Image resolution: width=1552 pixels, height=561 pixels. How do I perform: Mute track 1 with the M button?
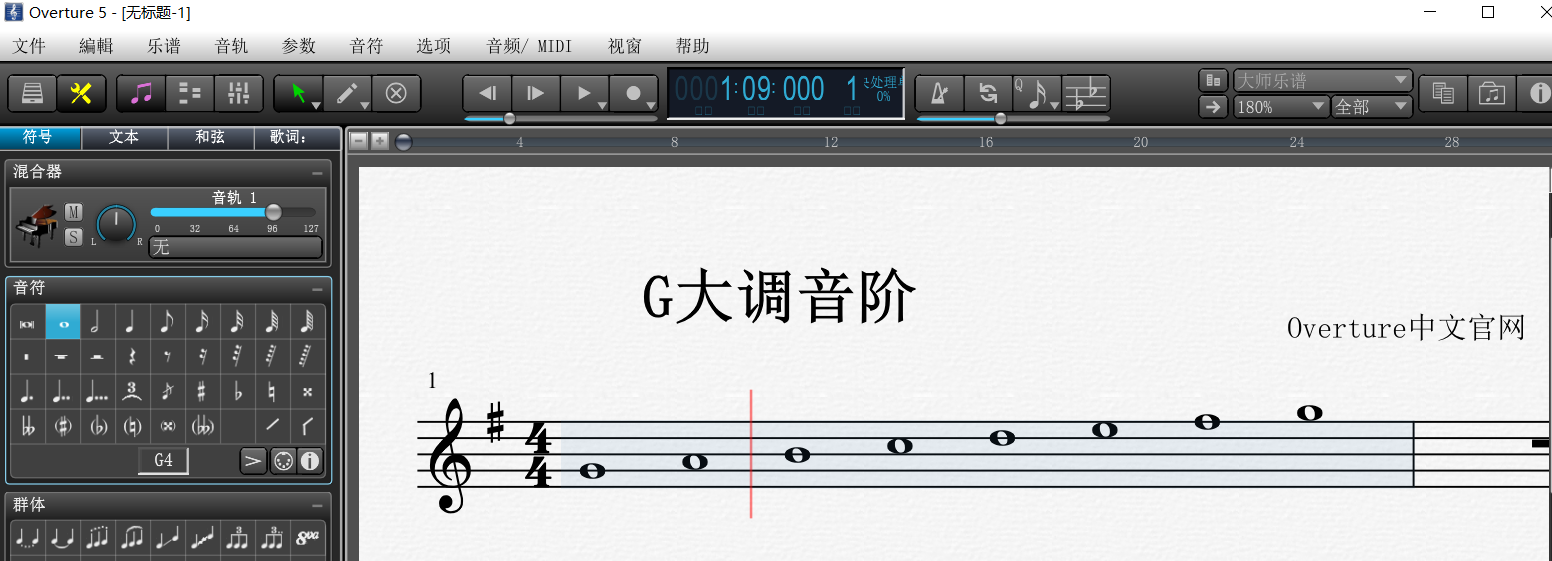[x=74, y=212]
